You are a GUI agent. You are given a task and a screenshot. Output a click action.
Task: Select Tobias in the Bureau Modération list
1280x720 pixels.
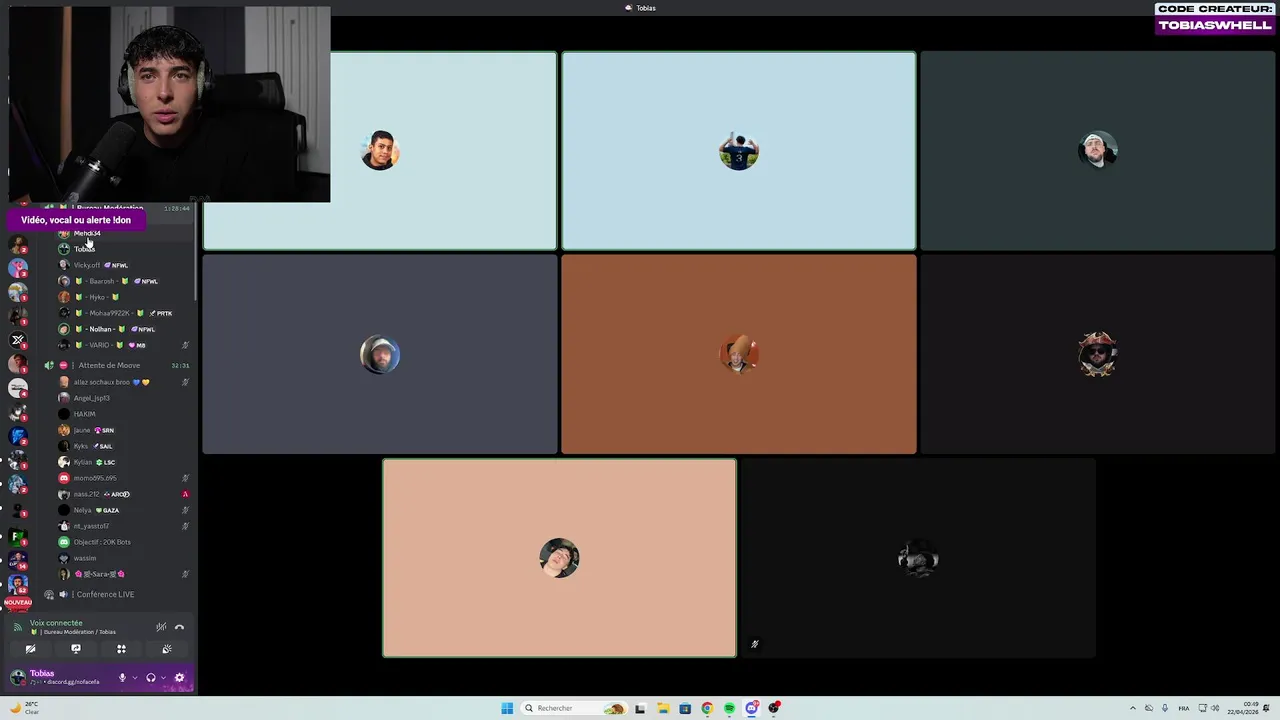tap(84, 249)
